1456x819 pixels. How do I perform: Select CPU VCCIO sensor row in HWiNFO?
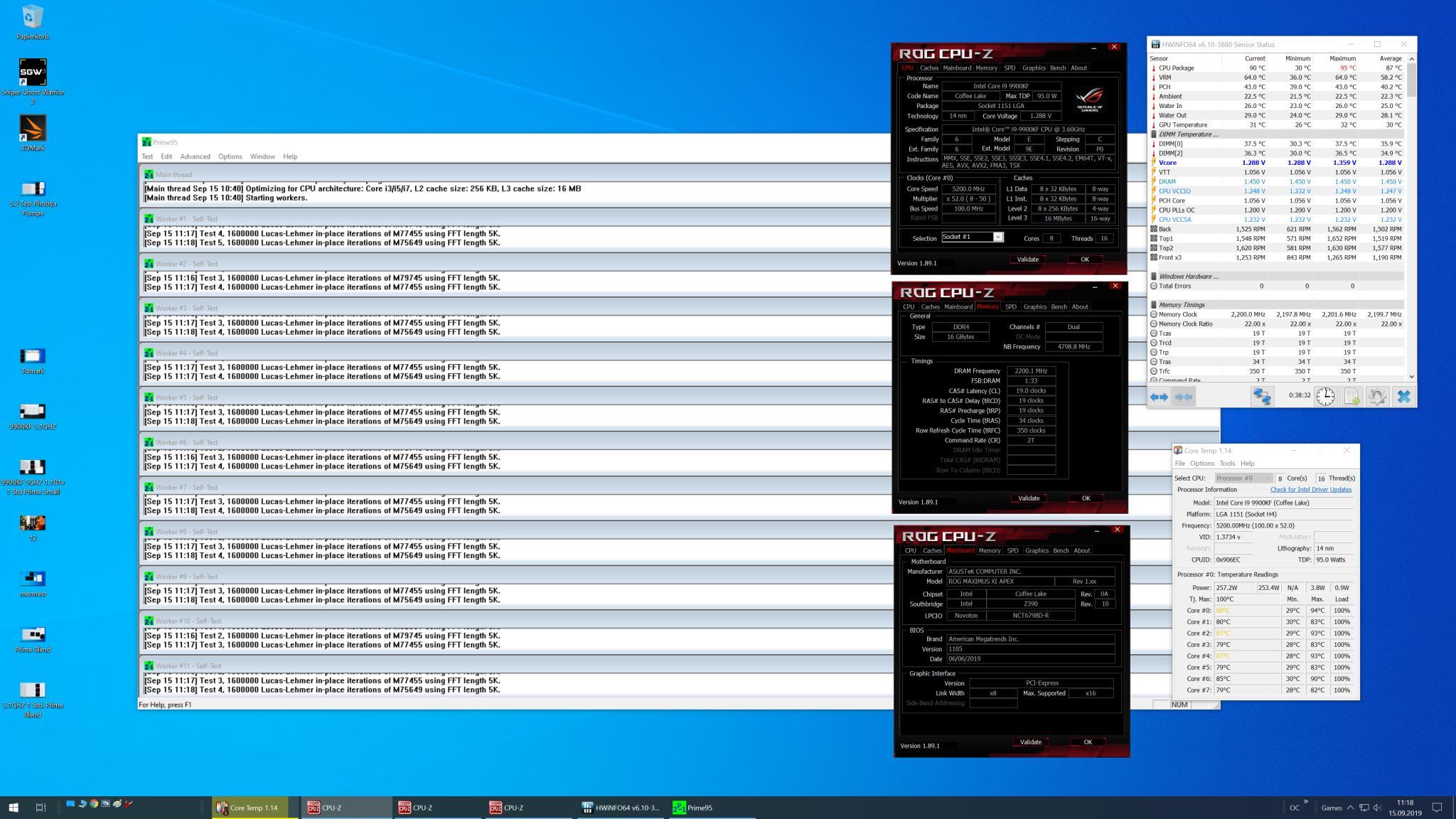pyautogui.click(x=1277, y=191)
